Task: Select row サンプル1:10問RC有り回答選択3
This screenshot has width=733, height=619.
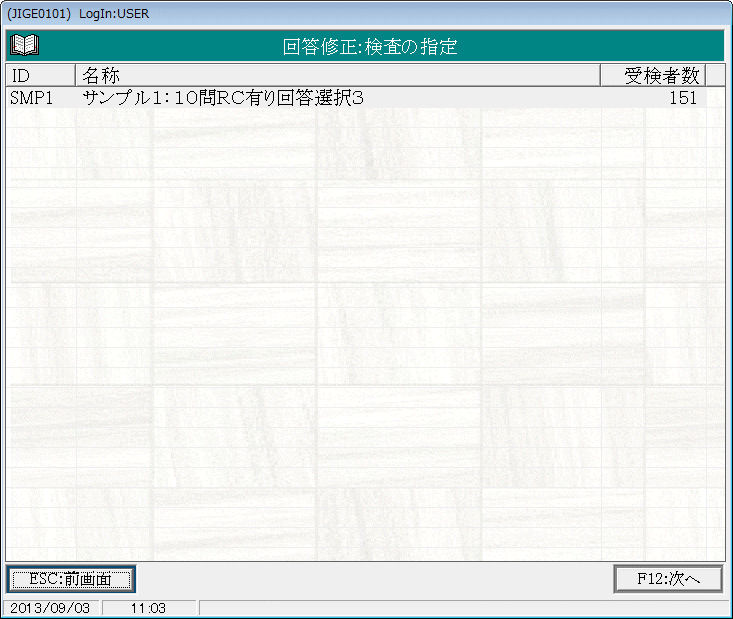Action: click(x=356, y=98)
